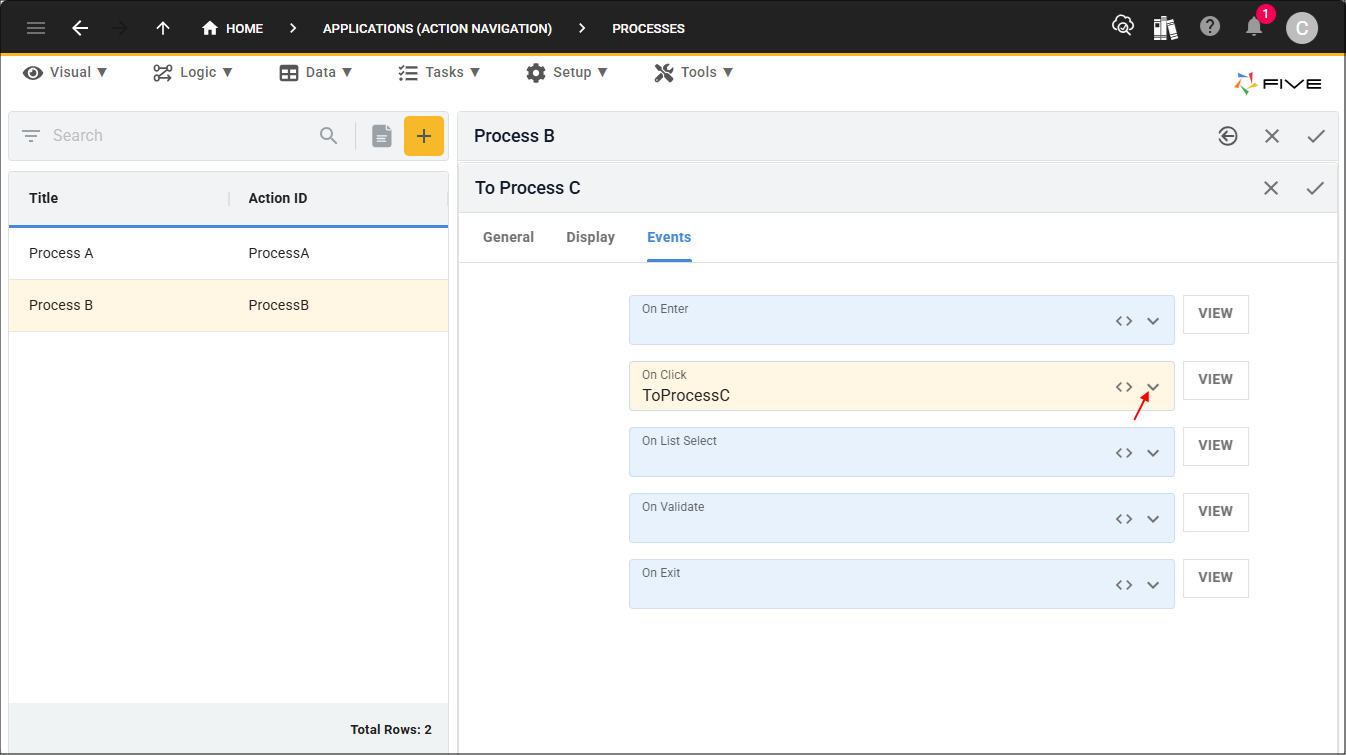Cancel Process B with the X icon
This screenshot has width=1346, height=755.
pyautogui.click(x=1272, y=136)
